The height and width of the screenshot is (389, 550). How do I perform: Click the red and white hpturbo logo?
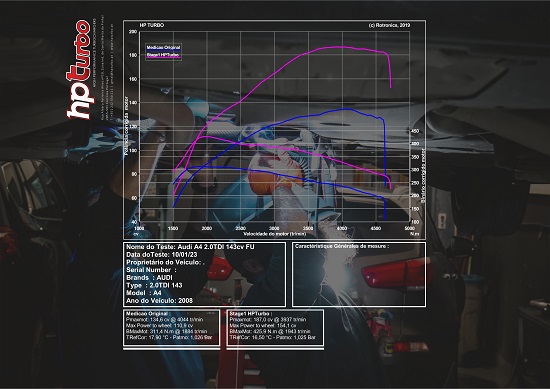tap(79, 69)
